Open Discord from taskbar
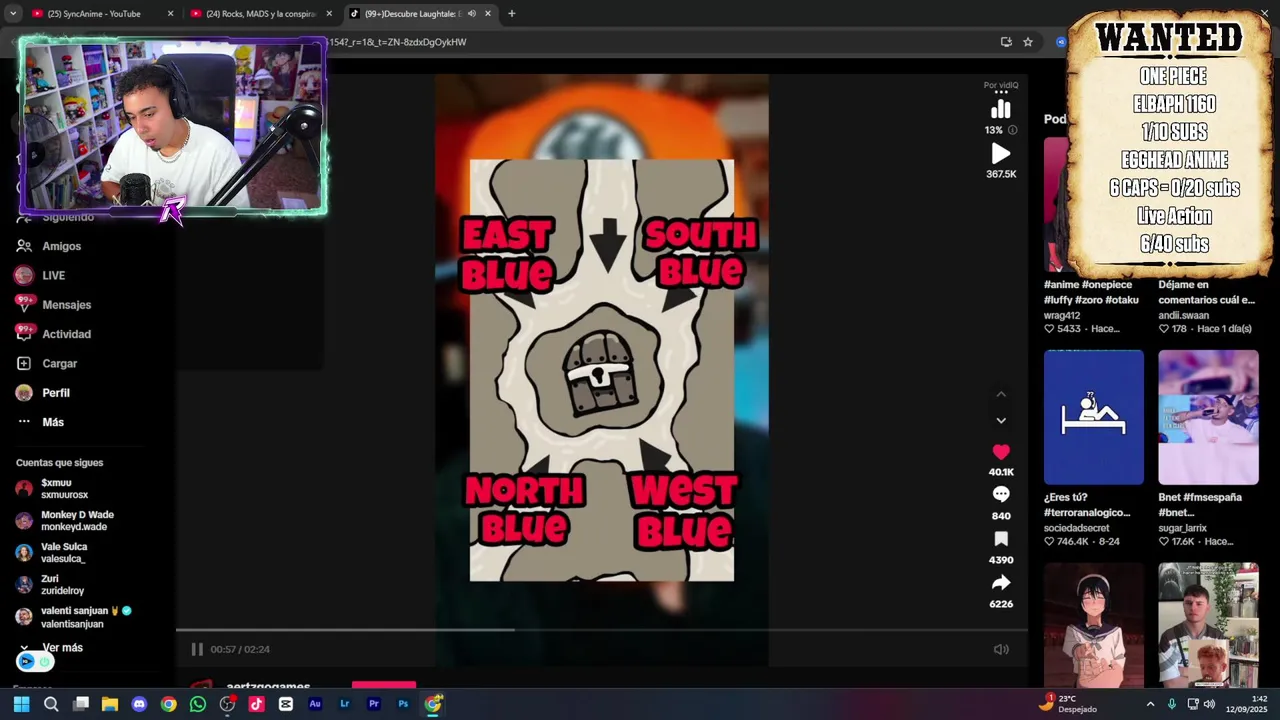This screenshot has height=720, width=1280. (x=139, y=704)
